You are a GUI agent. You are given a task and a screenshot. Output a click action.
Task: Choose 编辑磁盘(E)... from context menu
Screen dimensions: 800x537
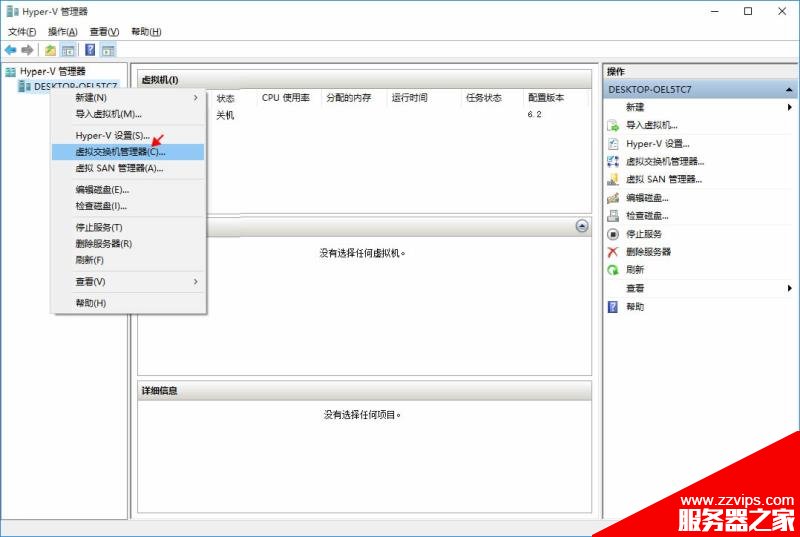point(128,190)
